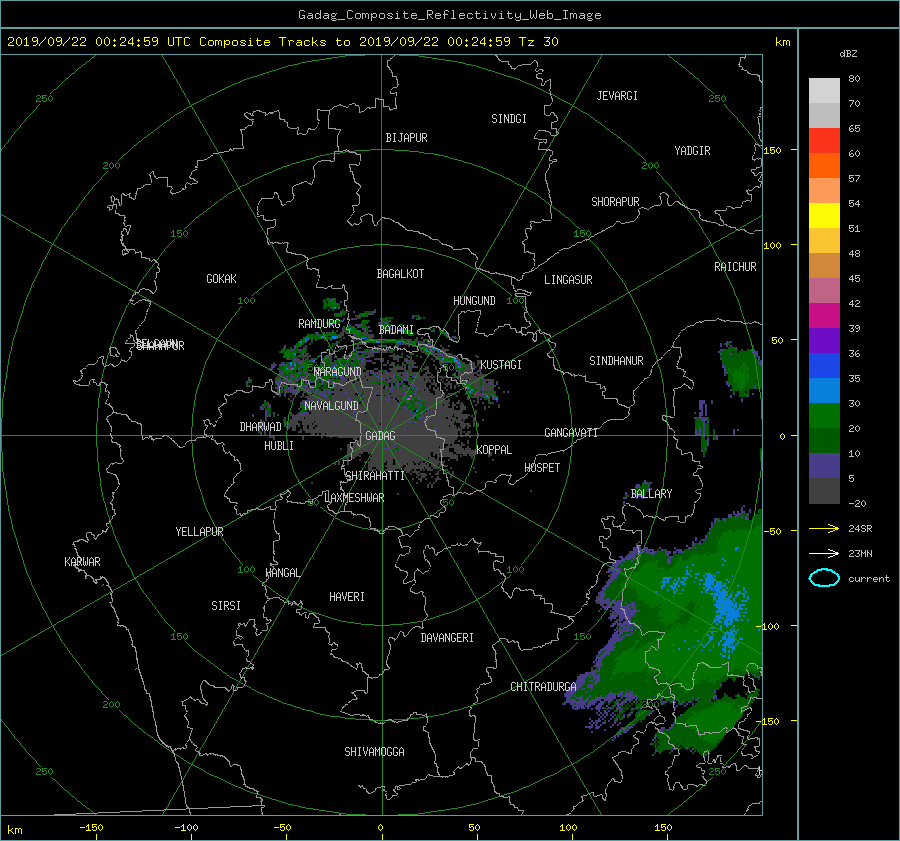Click the HANGAL city label
900x841 pixels.
[282, 573]
